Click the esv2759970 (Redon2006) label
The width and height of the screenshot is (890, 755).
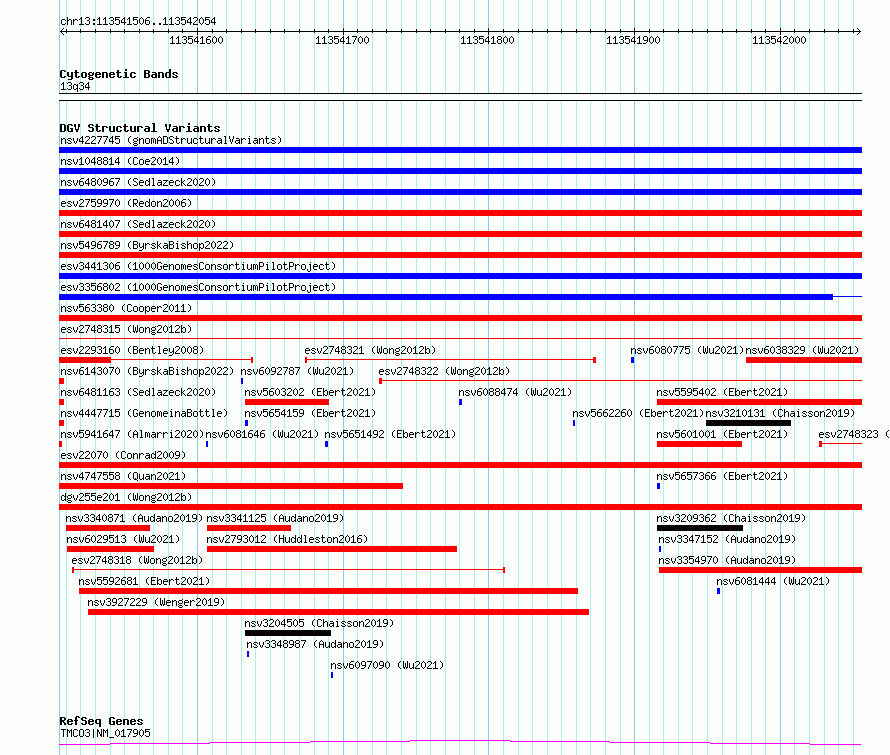pyautogui.click(x=126, y=203)
